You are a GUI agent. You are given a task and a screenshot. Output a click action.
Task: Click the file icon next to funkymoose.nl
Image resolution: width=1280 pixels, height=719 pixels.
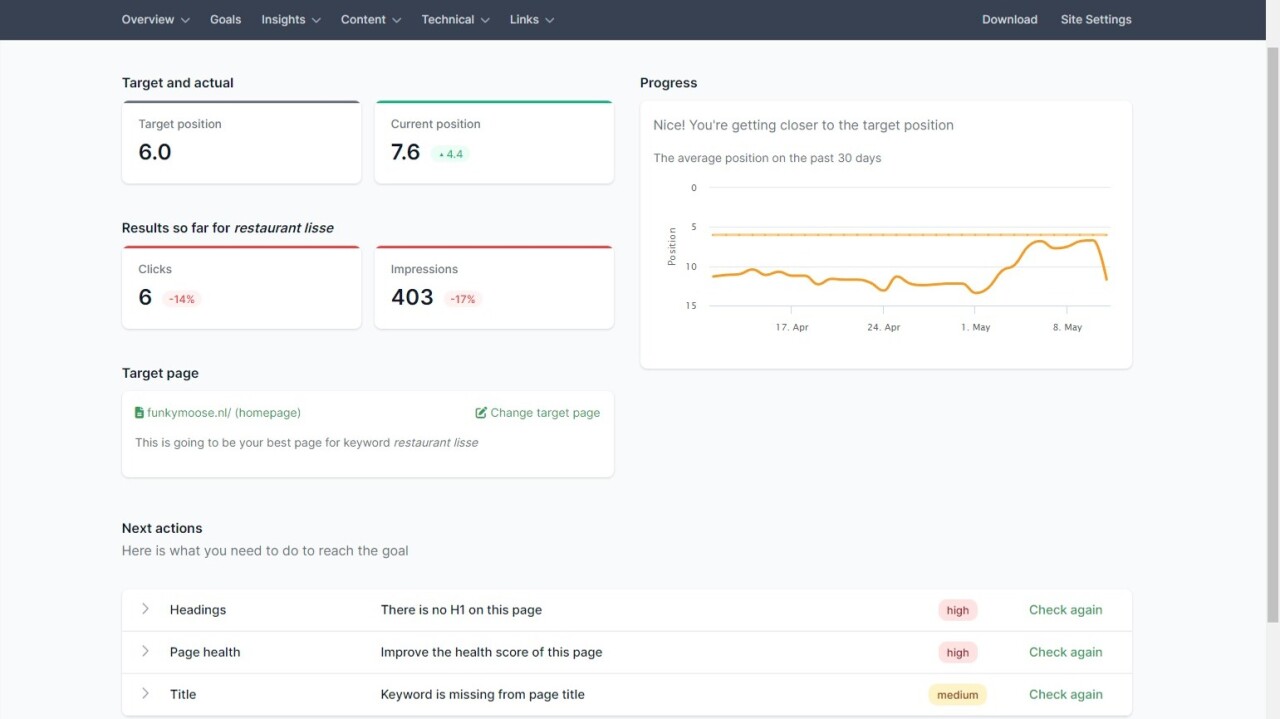pyautogui.click(x=139, y=413)
